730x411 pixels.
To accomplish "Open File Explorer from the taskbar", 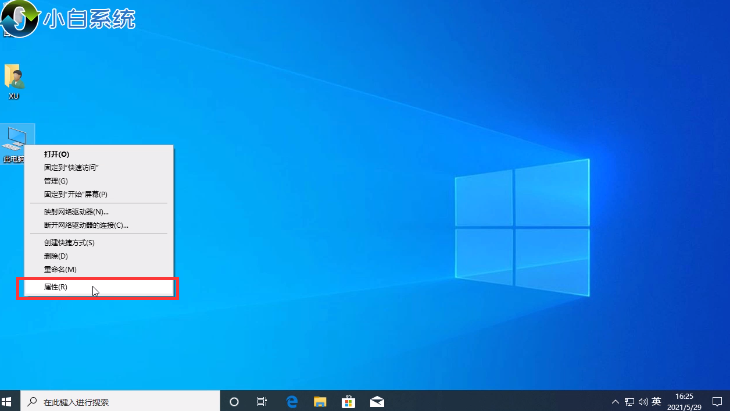I will pos(320,401).
